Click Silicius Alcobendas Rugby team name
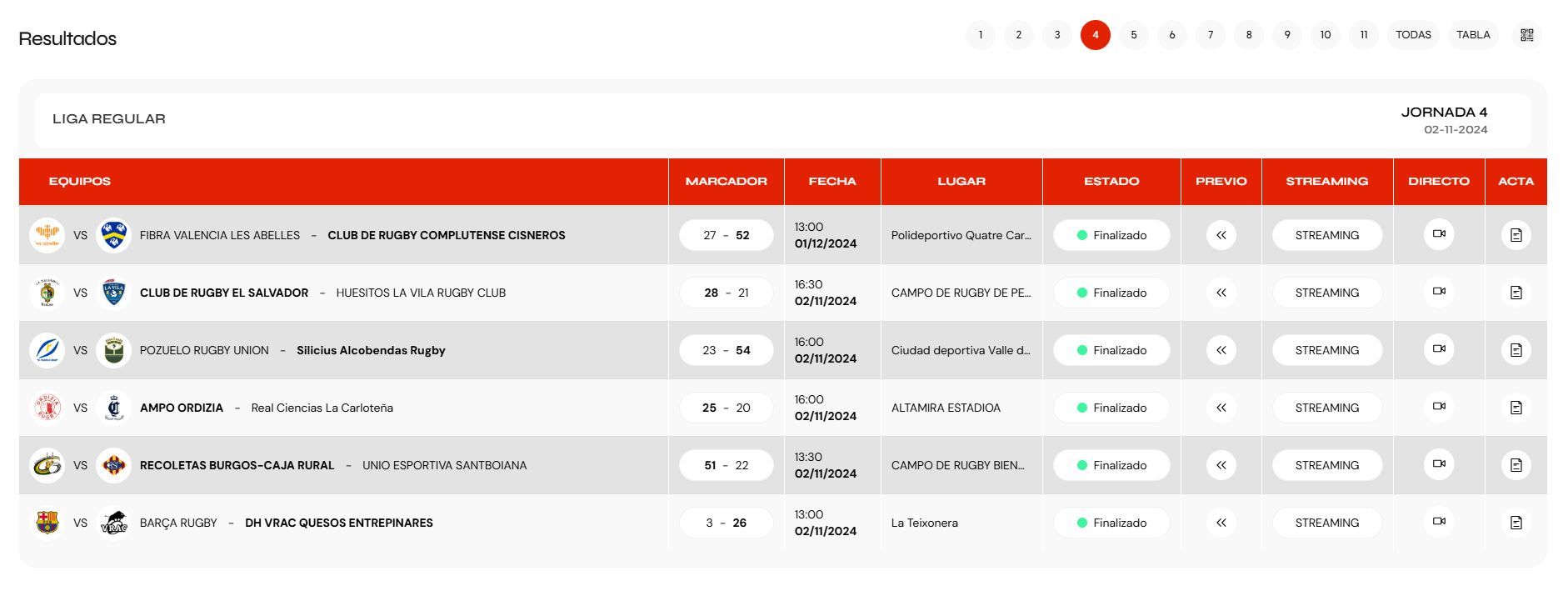Screen dimensions: 1568x591 [371, 350]
